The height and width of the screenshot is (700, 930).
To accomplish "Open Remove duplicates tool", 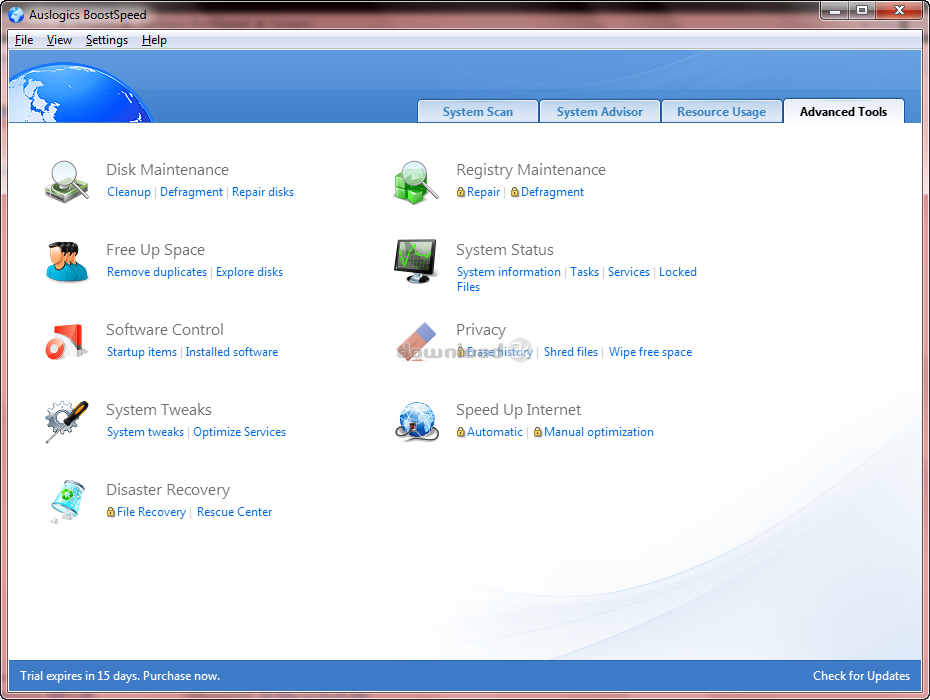I will coord(157,272).
